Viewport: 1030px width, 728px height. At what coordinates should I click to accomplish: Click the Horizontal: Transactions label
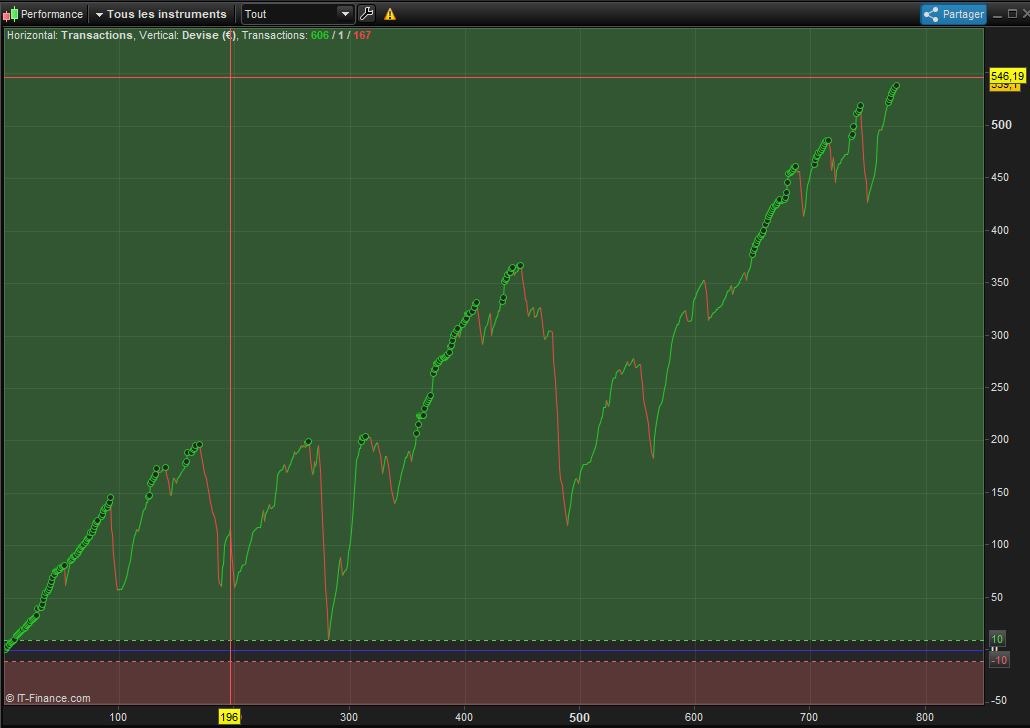[x=70, y=35]
